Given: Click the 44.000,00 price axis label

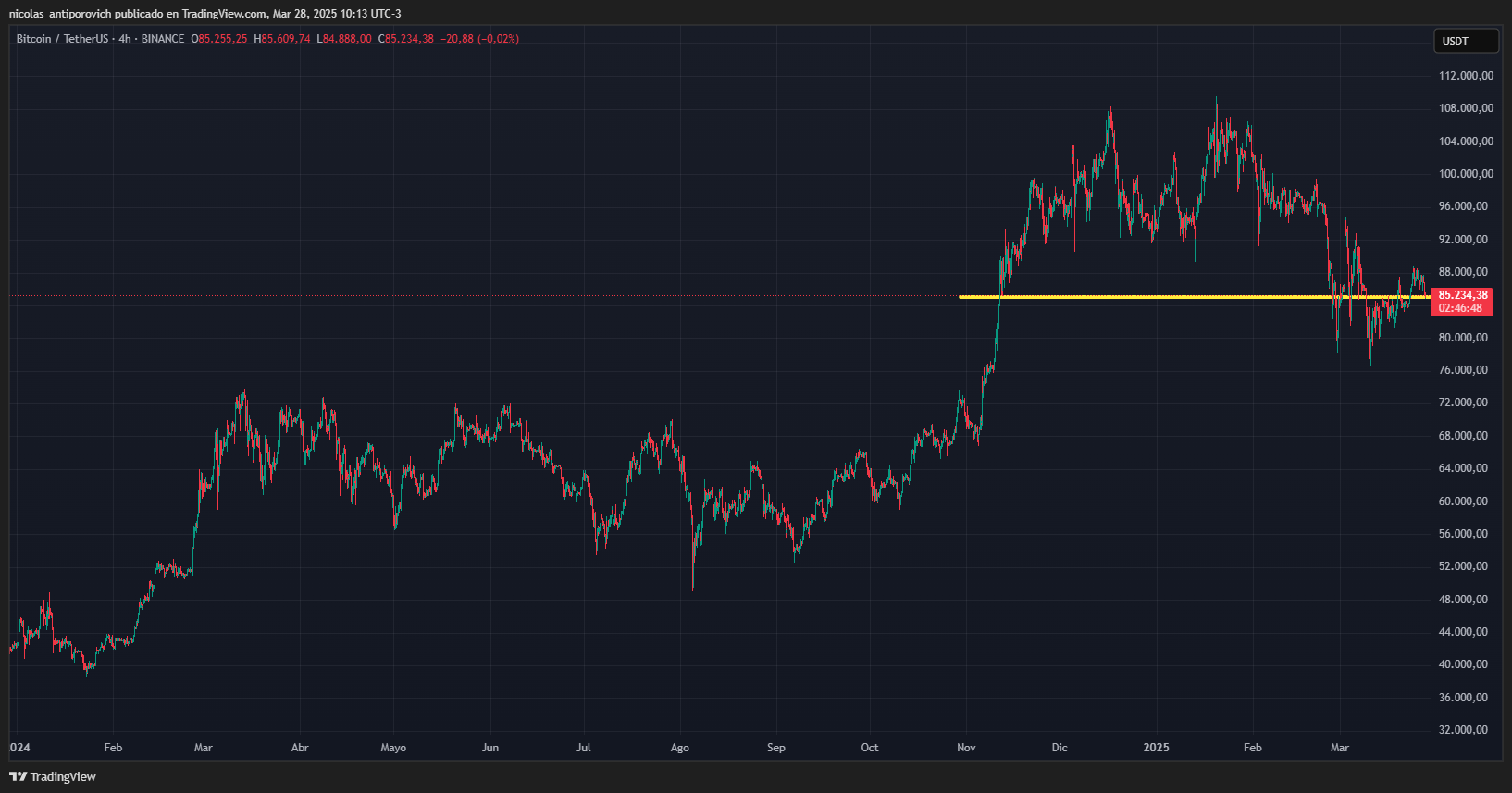Looking at the screenshot, I should click(1463, 632).
